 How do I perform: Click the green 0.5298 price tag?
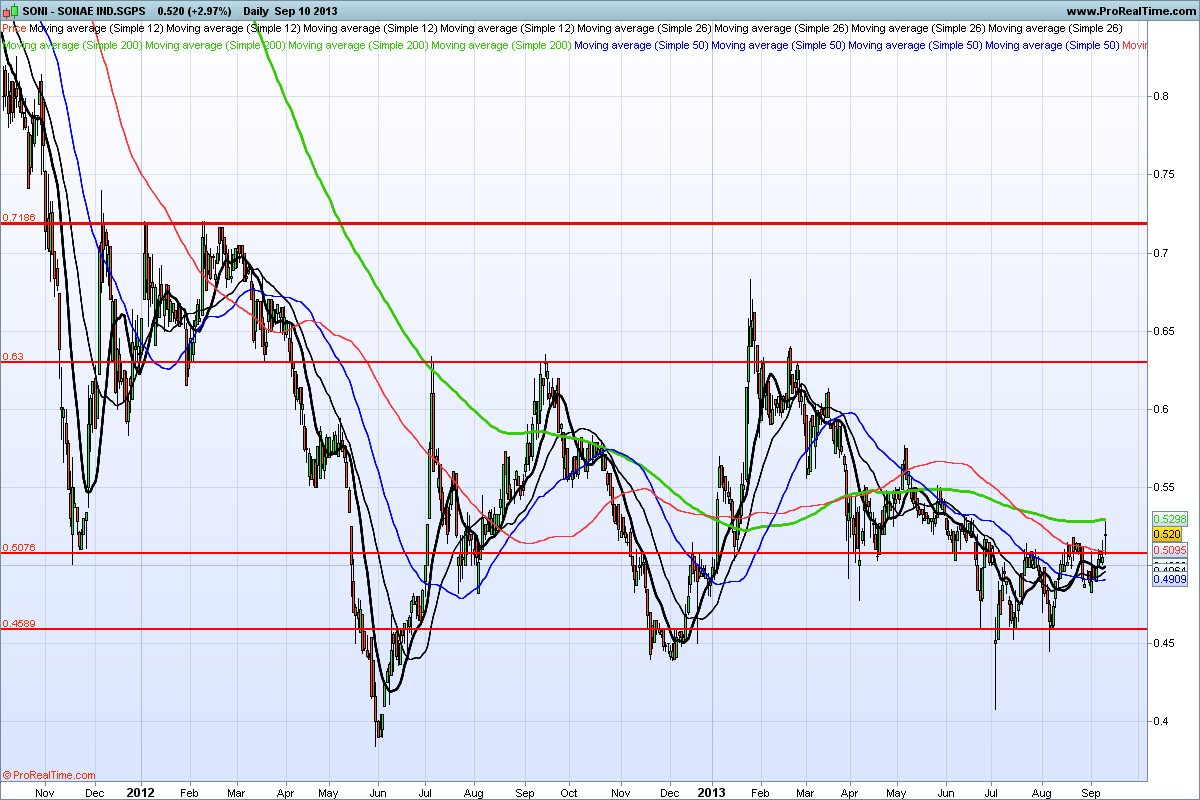(x=1169, y=520)
